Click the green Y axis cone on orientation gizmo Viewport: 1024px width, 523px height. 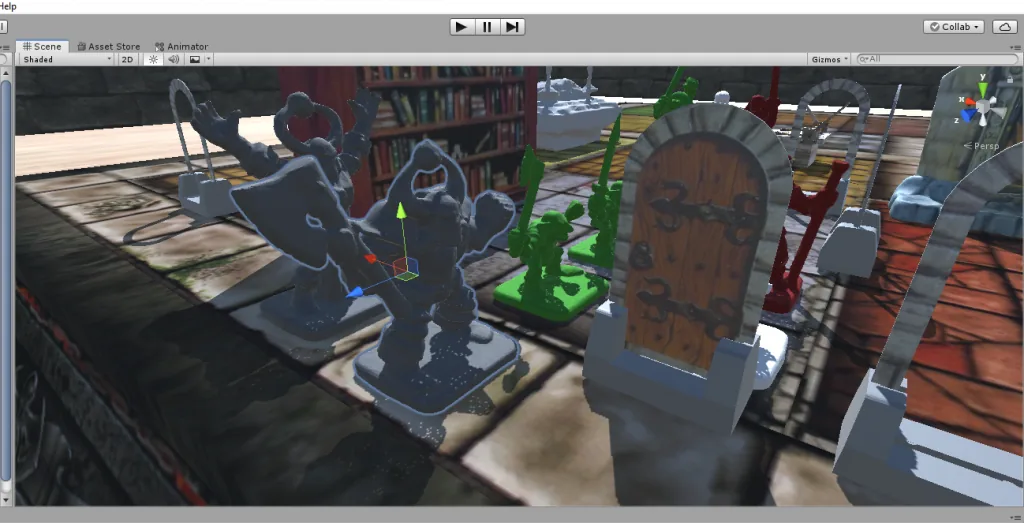pyautogui.click(x=982, y=88)
